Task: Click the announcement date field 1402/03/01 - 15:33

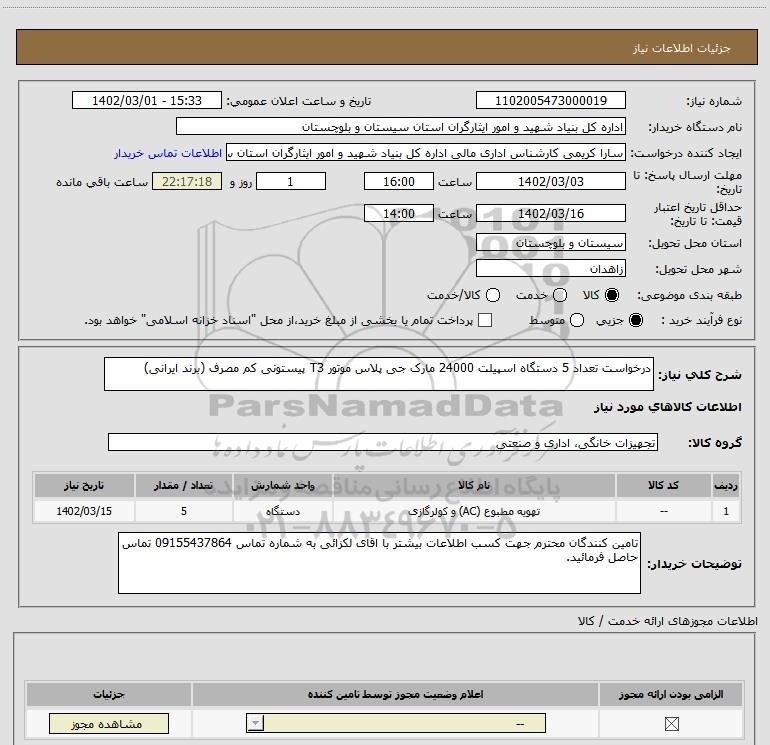Action: click(x=147, y=100)
